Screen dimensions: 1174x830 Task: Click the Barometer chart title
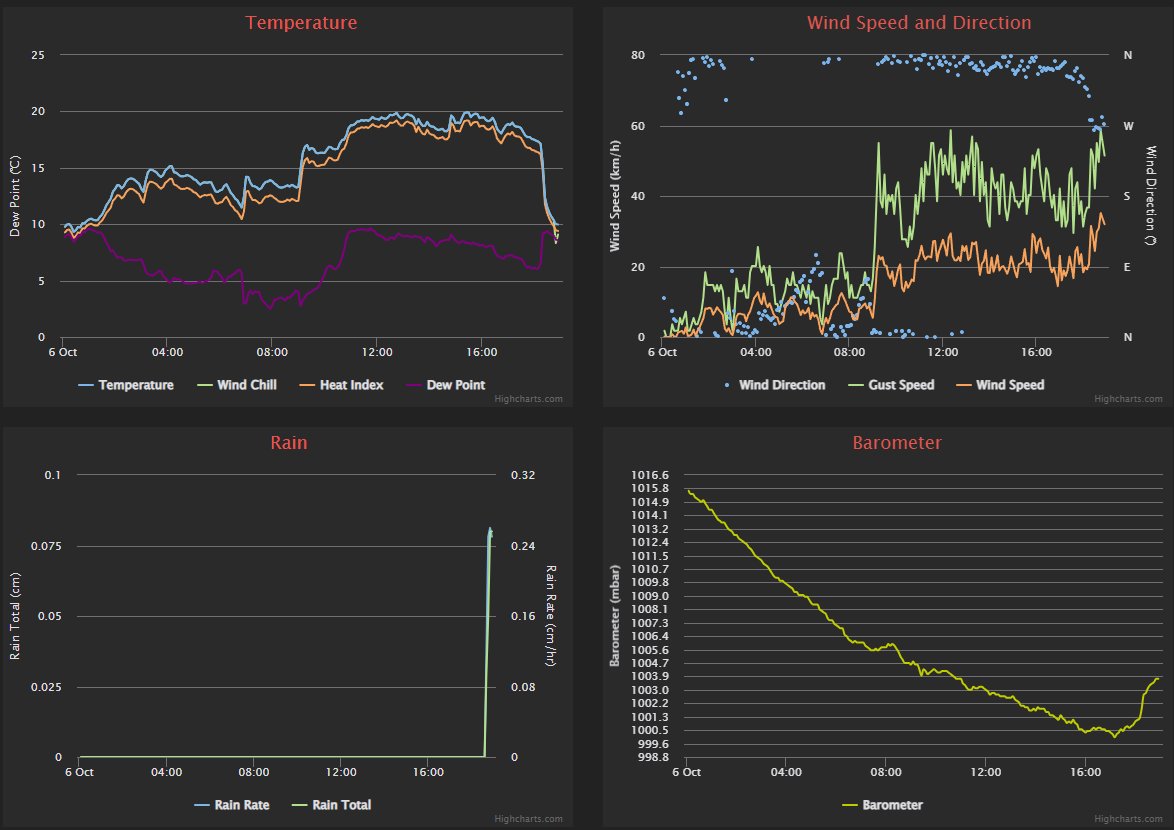tap(897, 442)
